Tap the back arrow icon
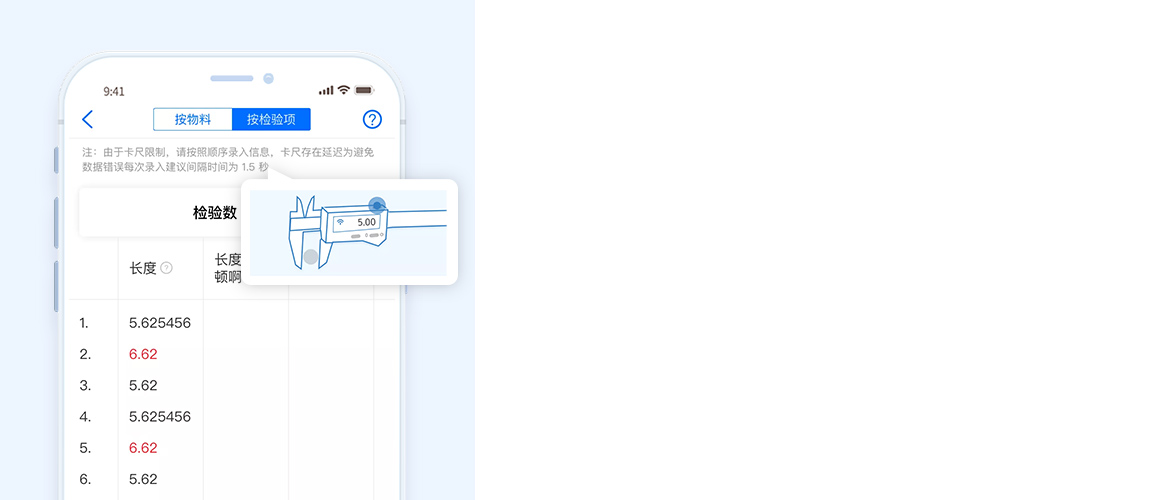Viewport: 1160px width, 500px height. (87, 119)
